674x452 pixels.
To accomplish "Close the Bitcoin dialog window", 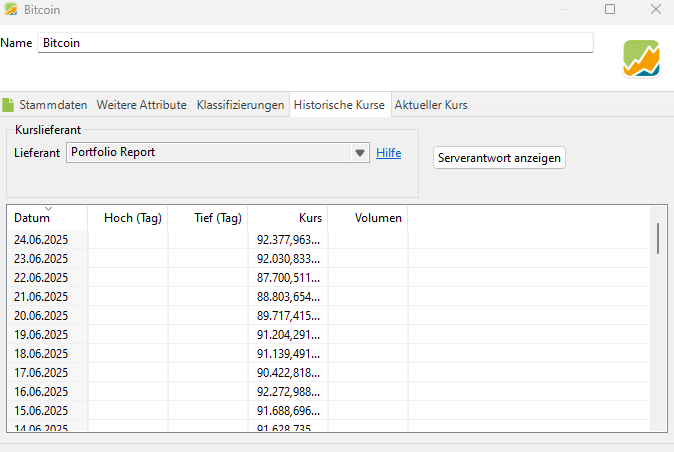I will tap(656, 9).
